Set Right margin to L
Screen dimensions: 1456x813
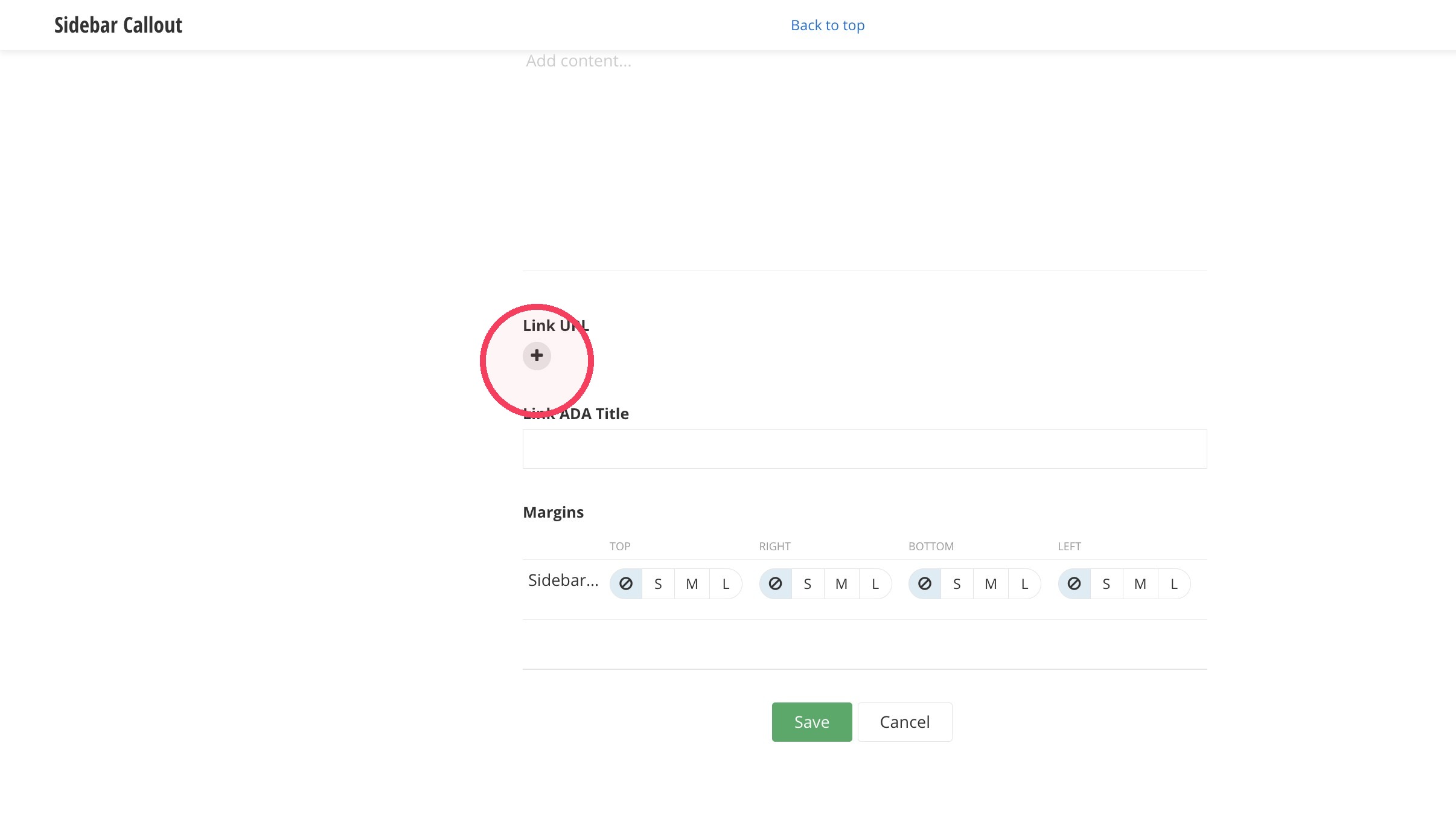[875, 584]
